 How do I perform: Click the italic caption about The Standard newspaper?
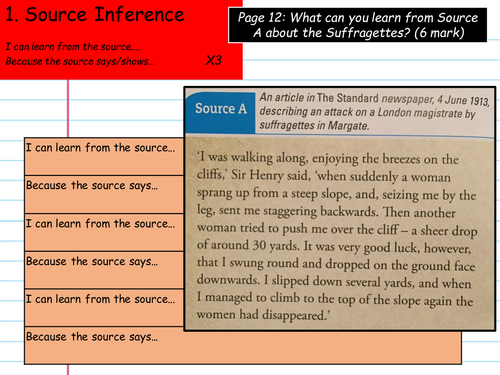pos(374,112)
